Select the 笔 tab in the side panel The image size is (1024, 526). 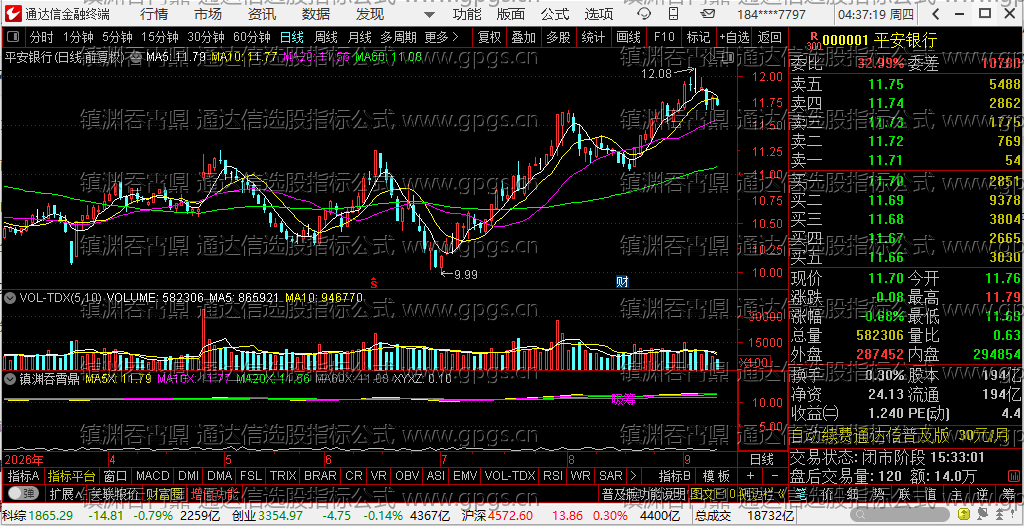[x=801, y=493]
